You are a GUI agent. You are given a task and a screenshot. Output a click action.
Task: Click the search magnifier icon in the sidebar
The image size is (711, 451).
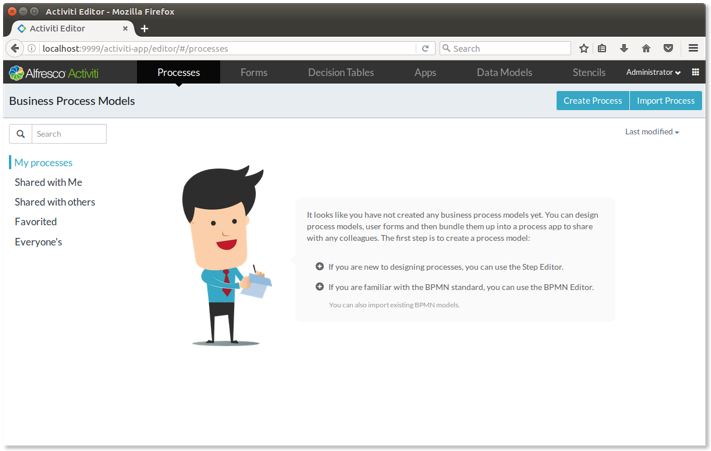20,134
